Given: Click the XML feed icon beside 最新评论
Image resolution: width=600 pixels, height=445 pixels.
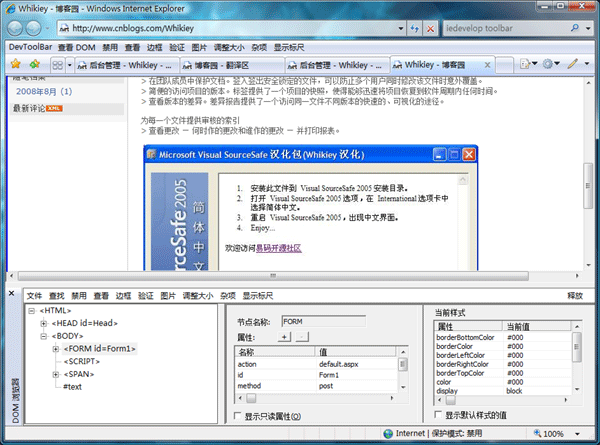Looking at the screenshot, I should (x=54, y=109).
